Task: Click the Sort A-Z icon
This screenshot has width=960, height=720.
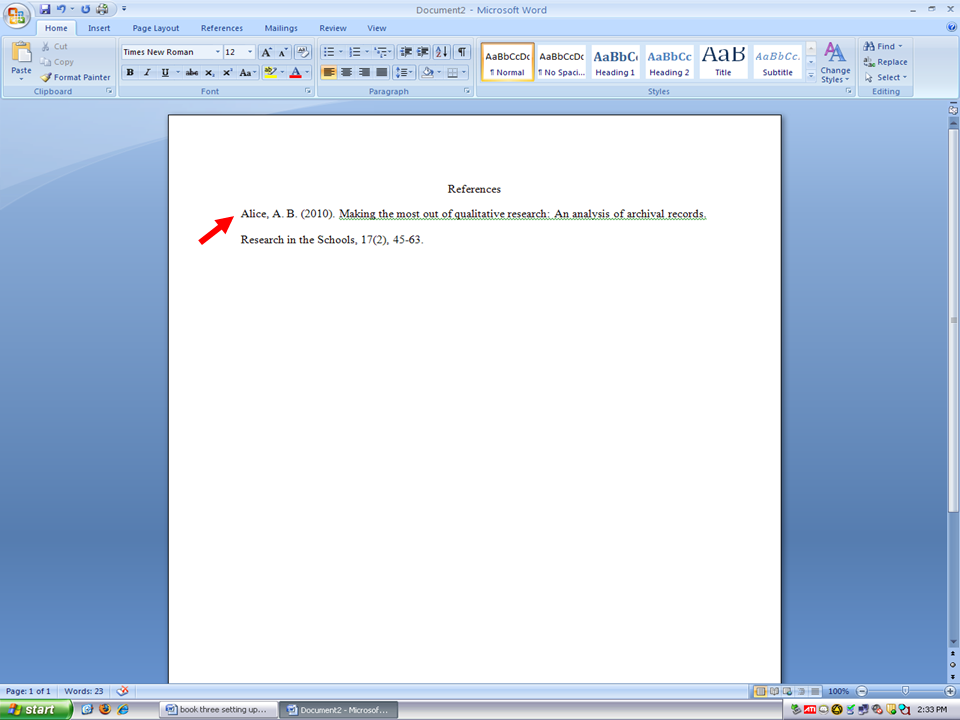Action: 442,52
